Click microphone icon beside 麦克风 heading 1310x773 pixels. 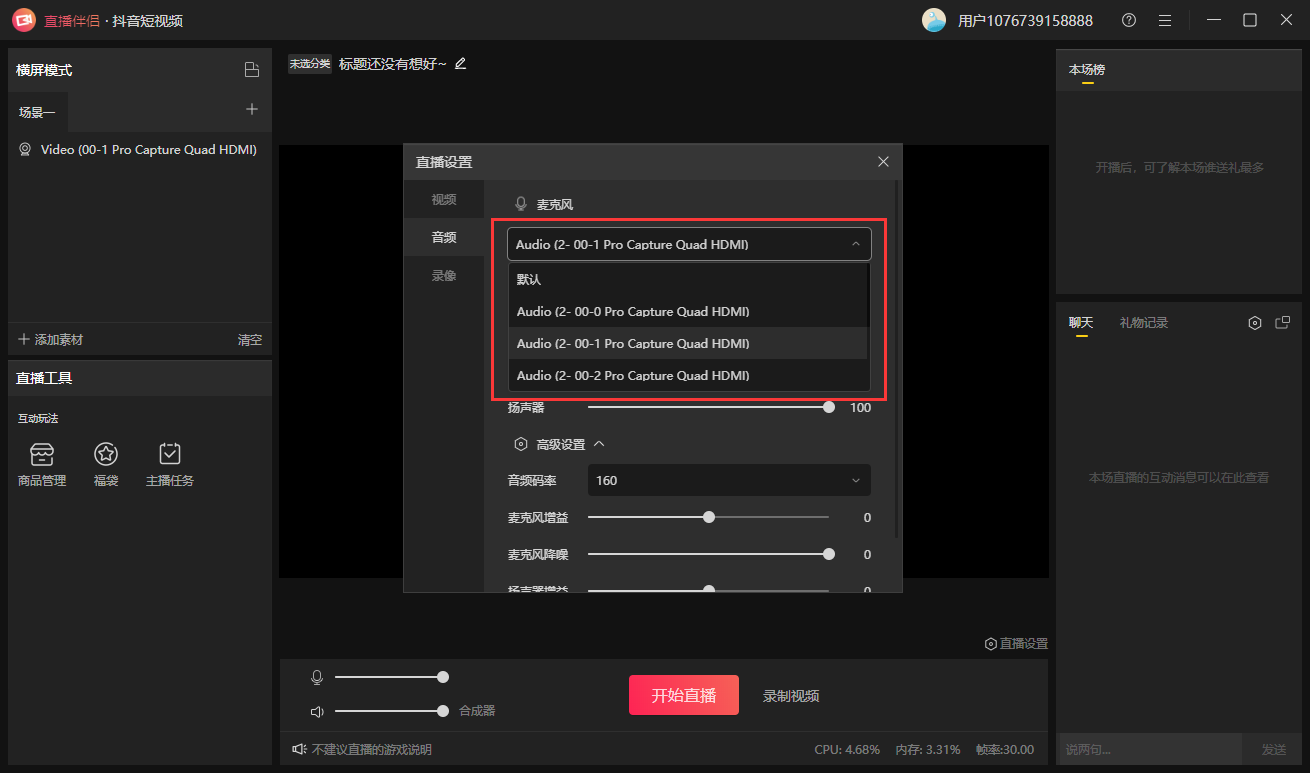point(521,204)
